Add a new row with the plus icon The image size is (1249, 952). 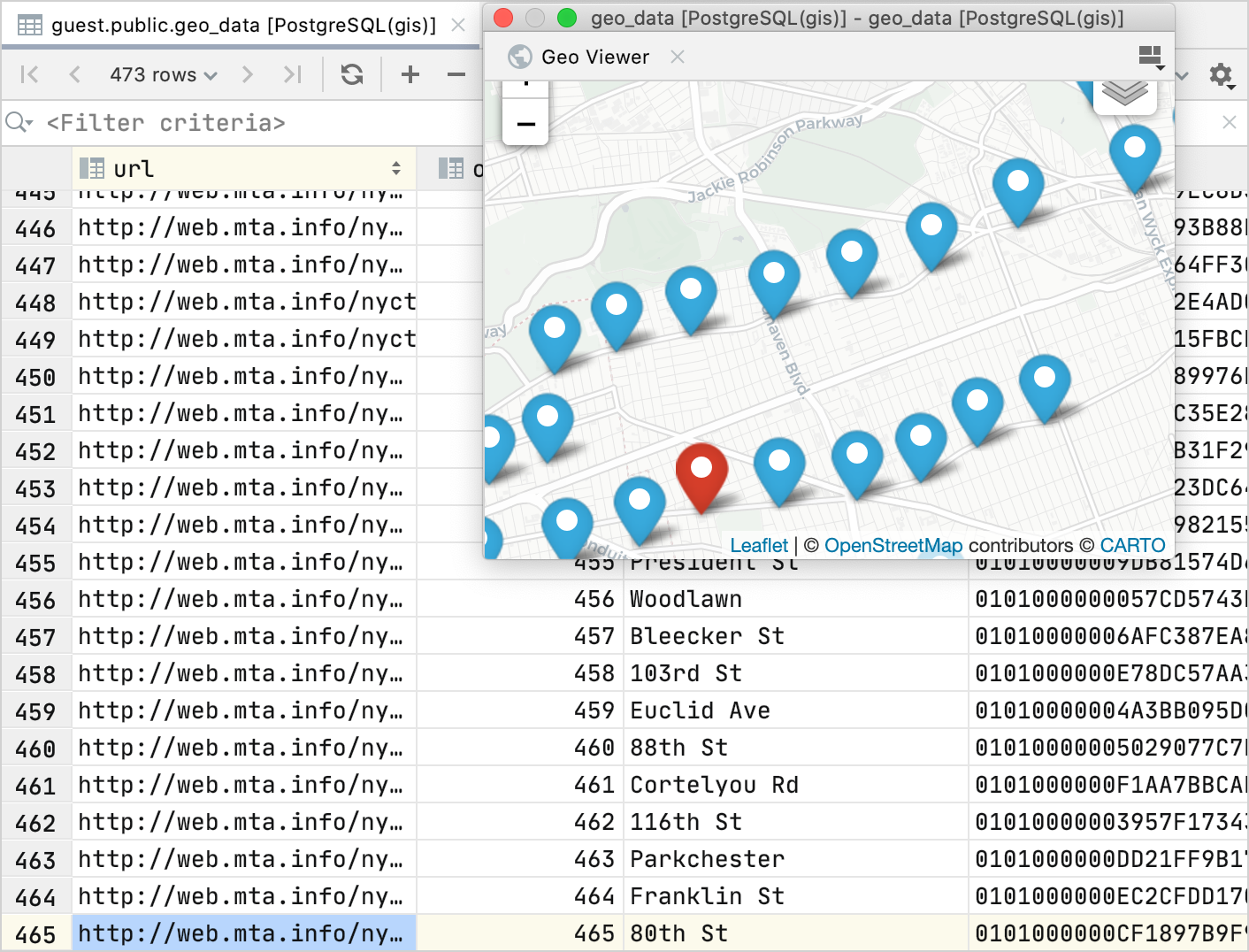[410, 74]
